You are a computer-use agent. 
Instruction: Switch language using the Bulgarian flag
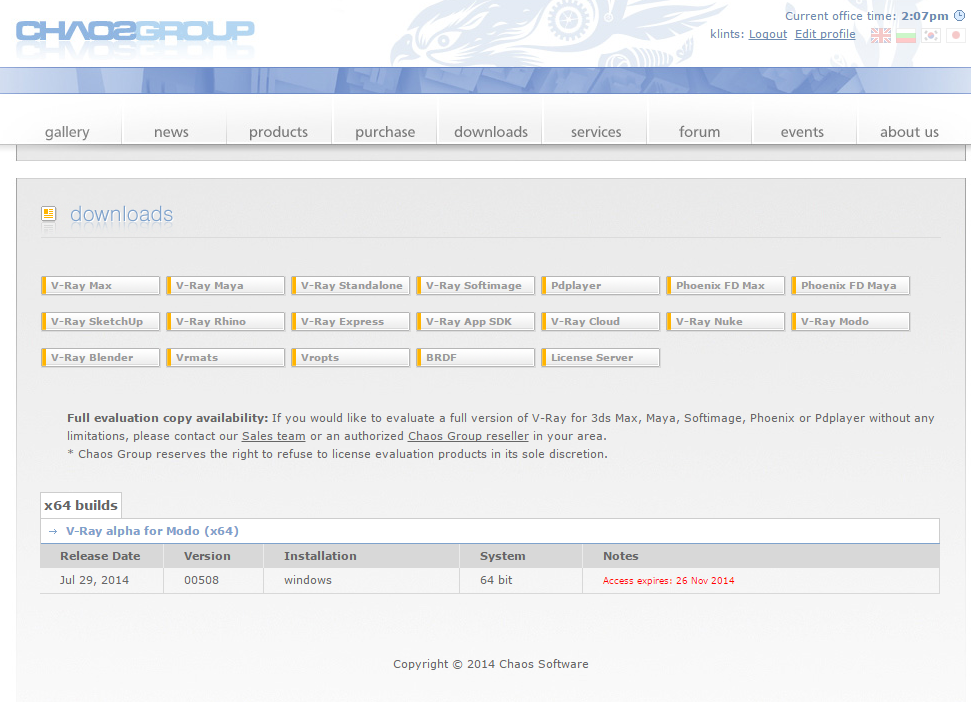point(905,35)
